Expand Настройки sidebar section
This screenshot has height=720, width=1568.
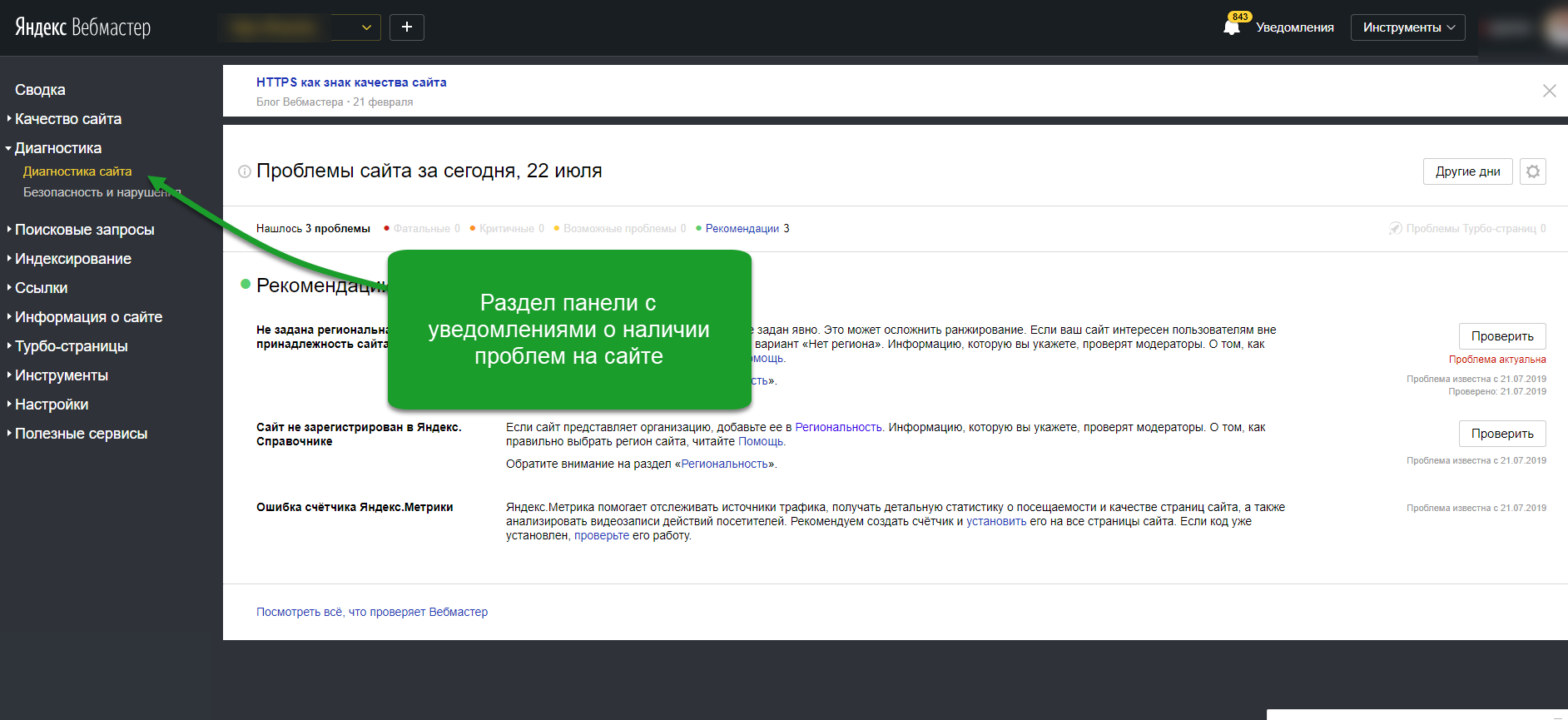click(47, 405)
